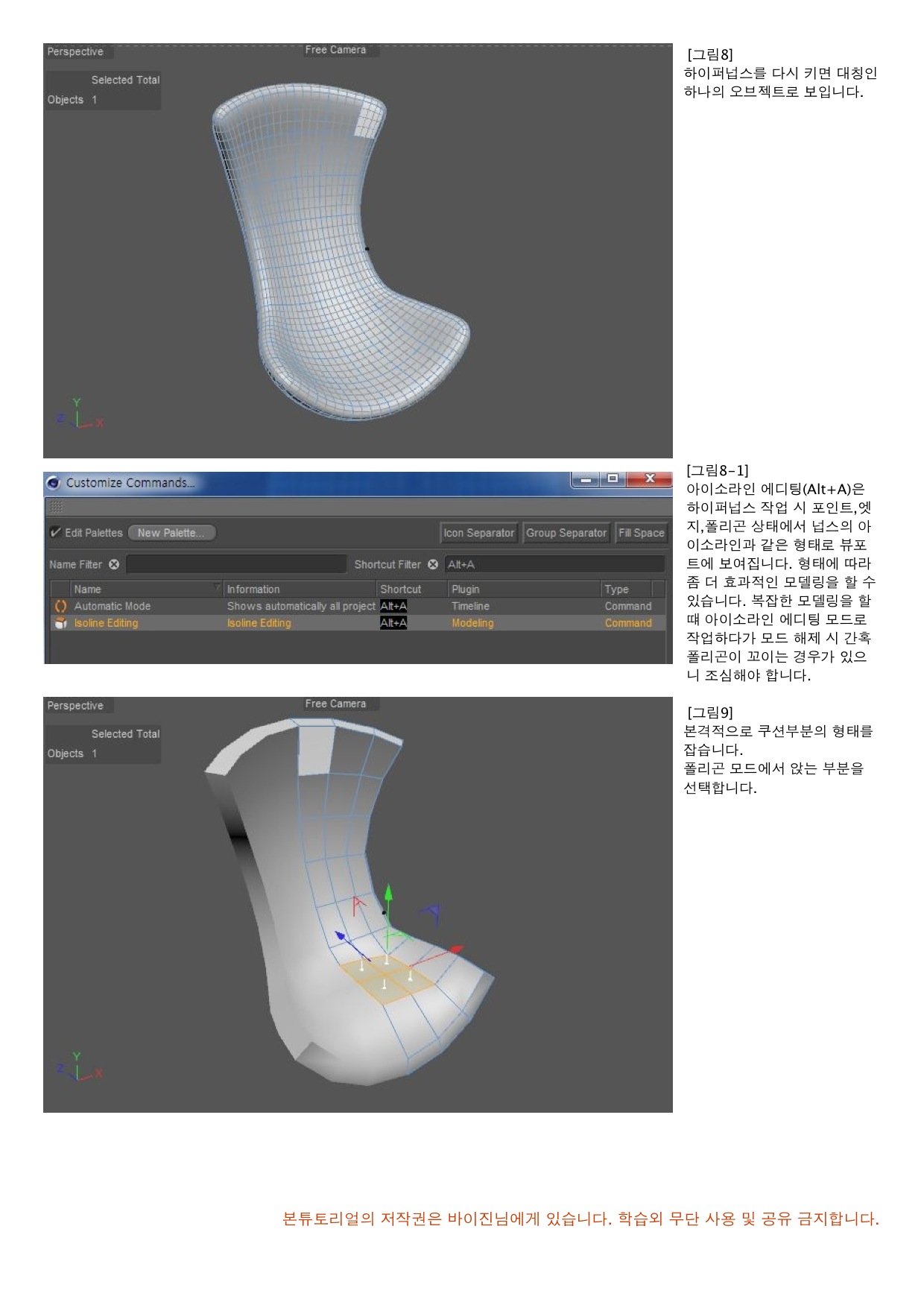Click the Type column header
Viewport: 924px width, 1308px height.
626,589
